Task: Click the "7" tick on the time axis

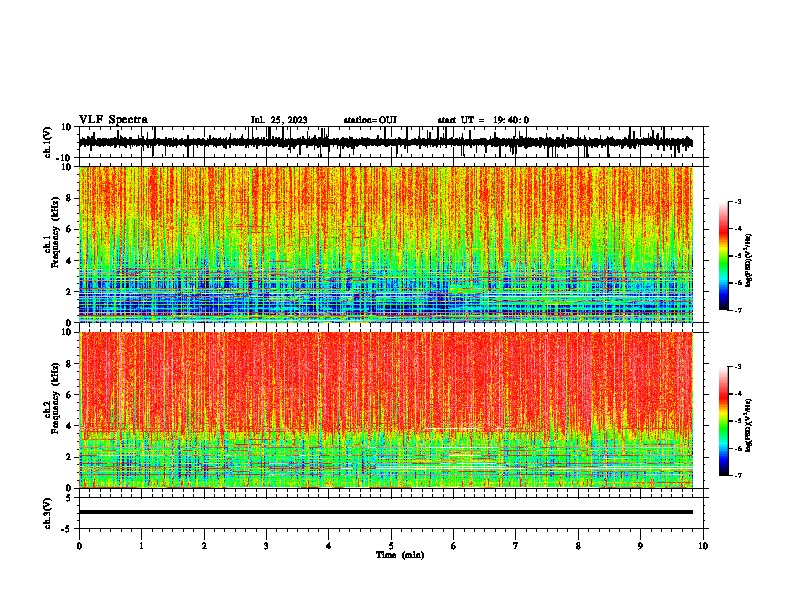Action: tap(516, 546)
